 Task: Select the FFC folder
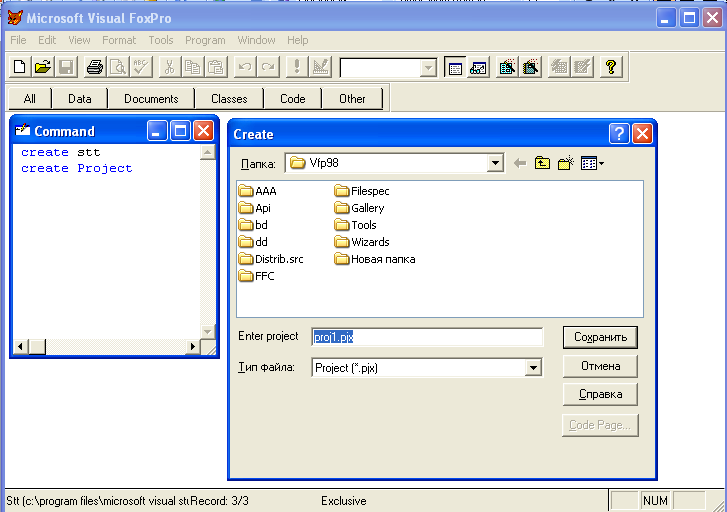256,276
